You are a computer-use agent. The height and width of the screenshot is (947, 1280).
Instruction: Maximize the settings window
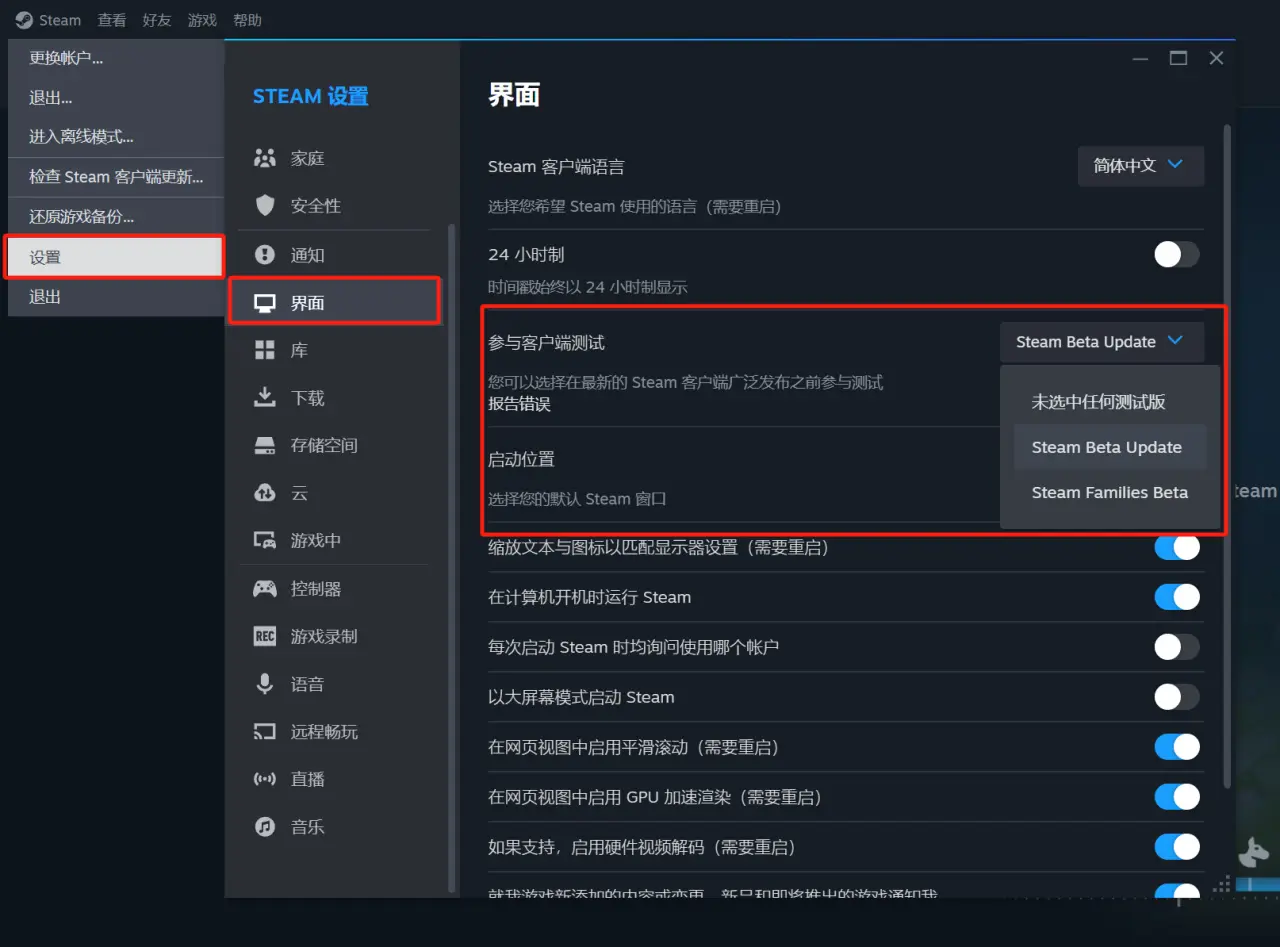coord(1179,58)
